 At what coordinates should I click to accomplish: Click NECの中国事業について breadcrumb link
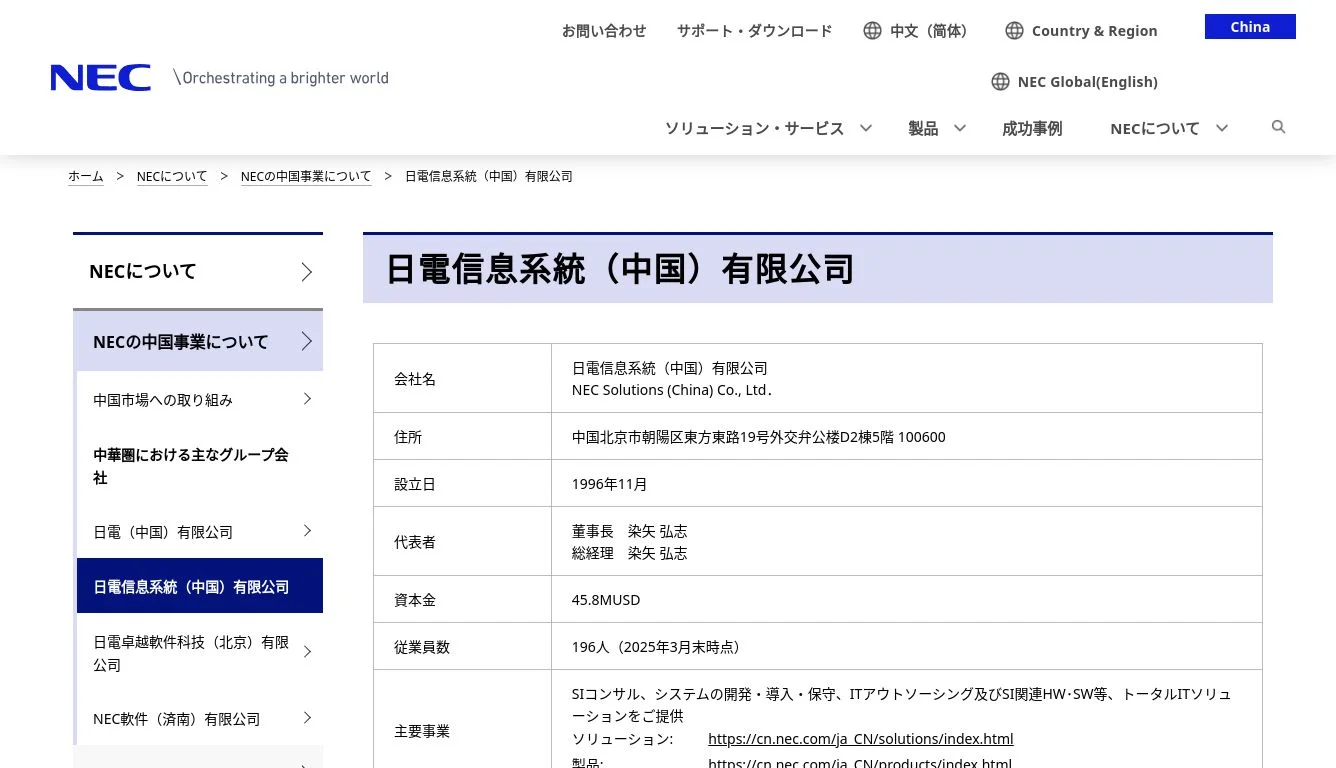point(306,176)
